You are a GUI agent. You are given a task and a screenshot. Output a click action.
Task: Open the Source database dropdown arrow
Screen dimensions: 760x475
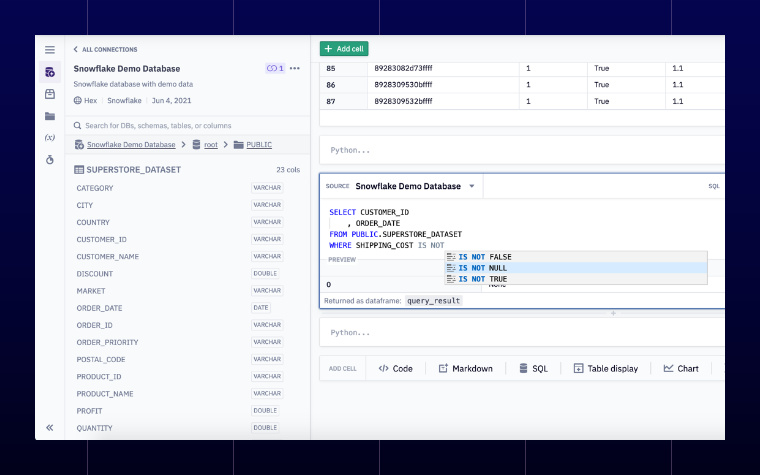coord(472,186)
